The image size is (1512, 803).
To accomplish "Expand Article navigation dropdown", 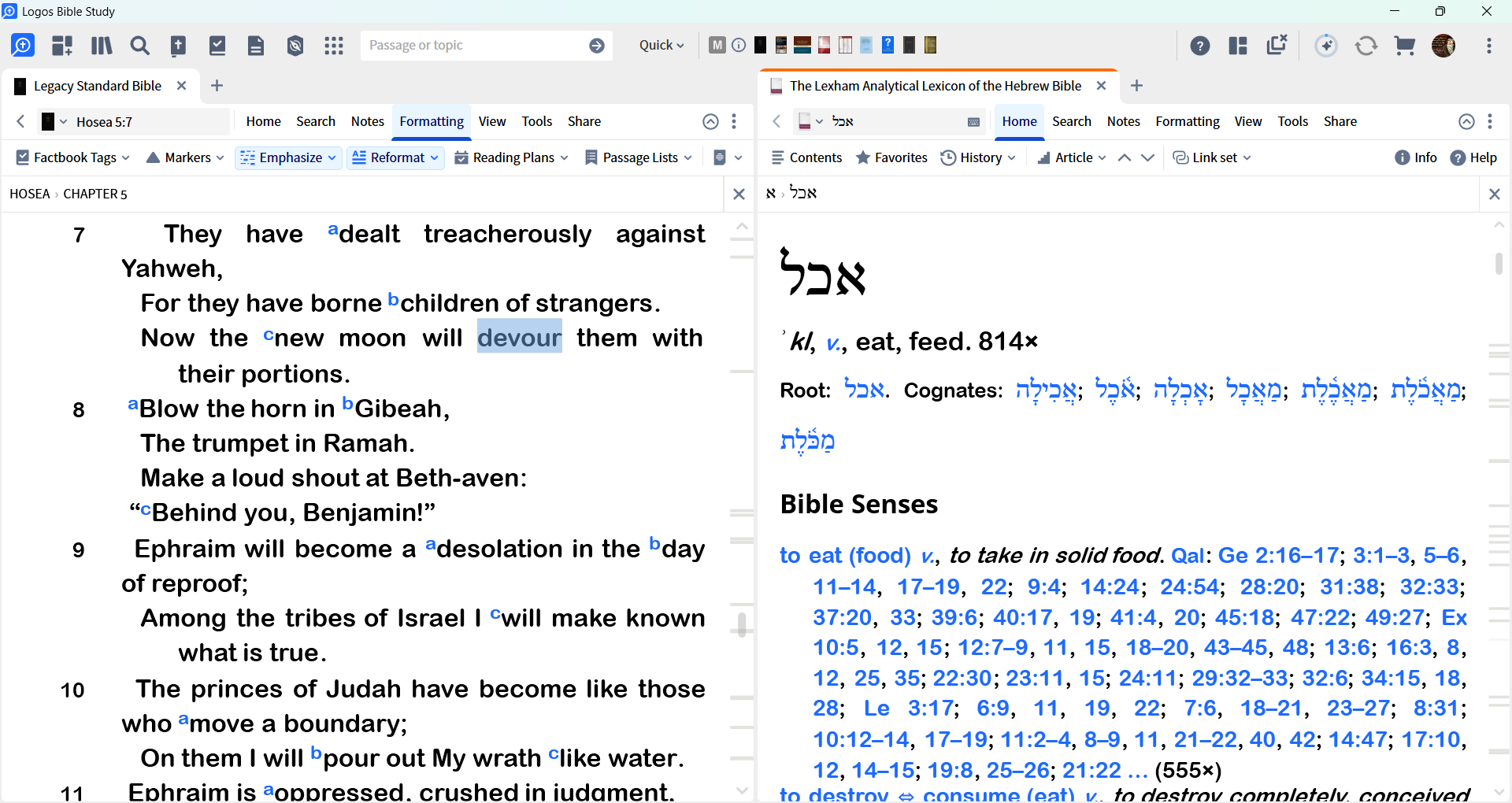I will click(x=1071, y=157).
